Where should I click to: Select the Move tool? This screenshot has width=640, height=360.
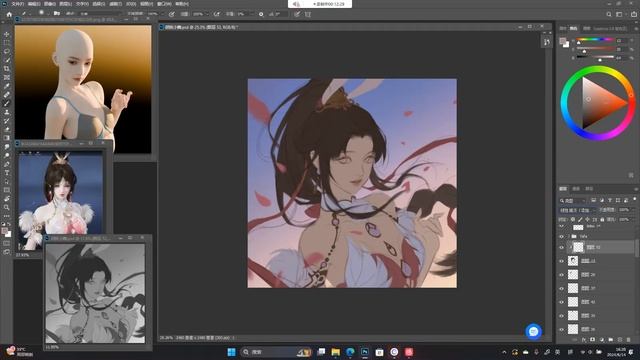pos(7,34)
